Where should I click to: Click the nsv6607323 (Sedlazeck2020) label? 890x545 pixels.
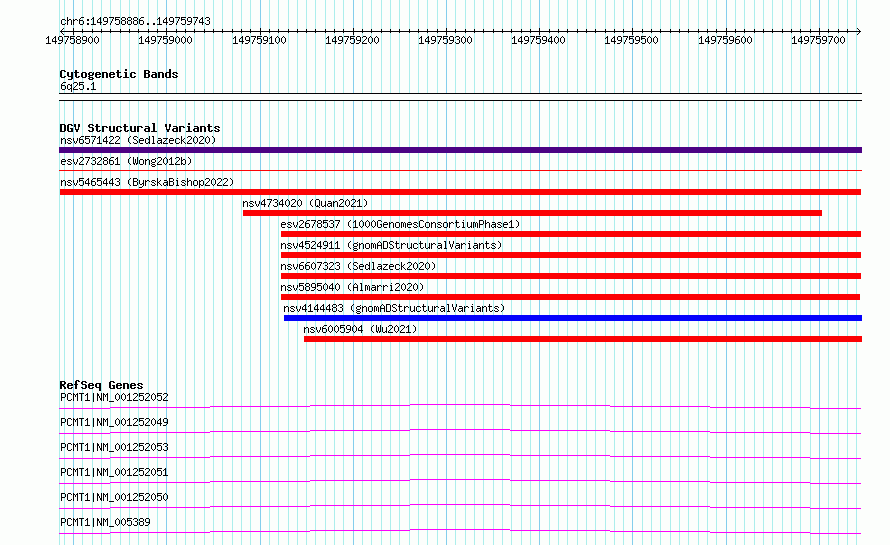click(x=358, y=266)
